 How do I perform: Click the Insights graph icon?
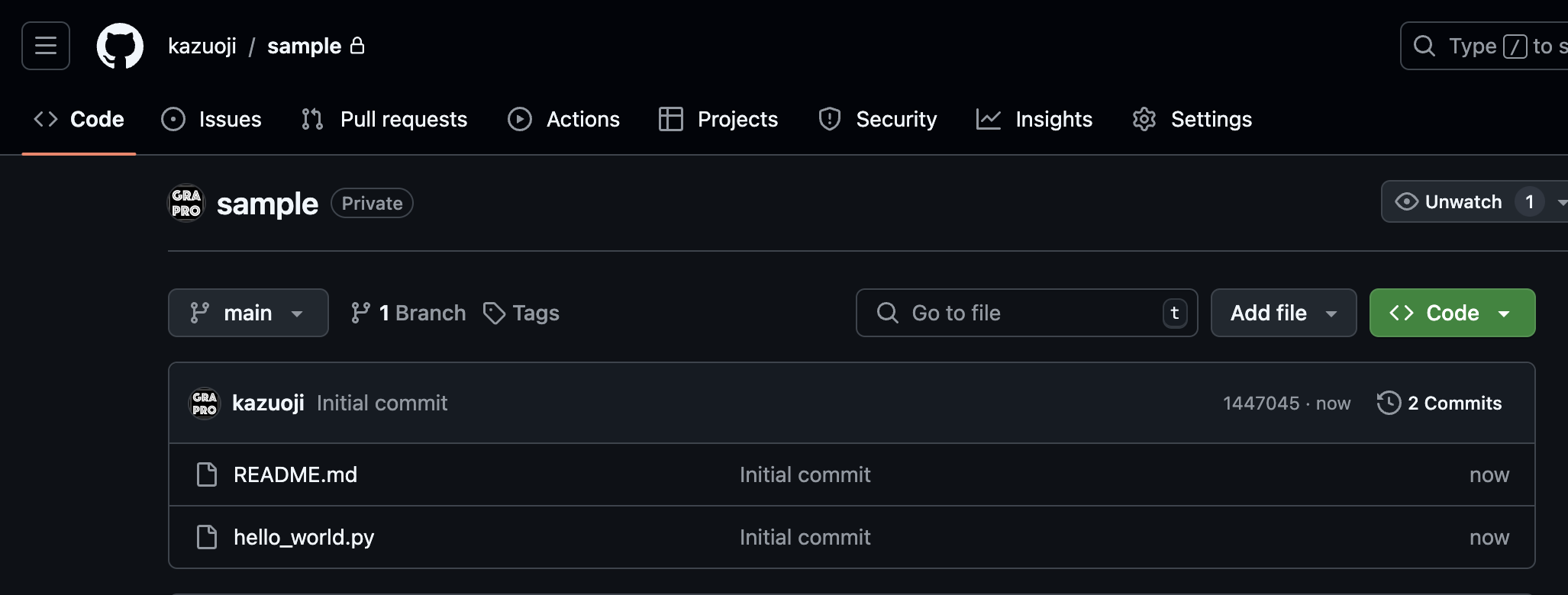tap(988, 119)
